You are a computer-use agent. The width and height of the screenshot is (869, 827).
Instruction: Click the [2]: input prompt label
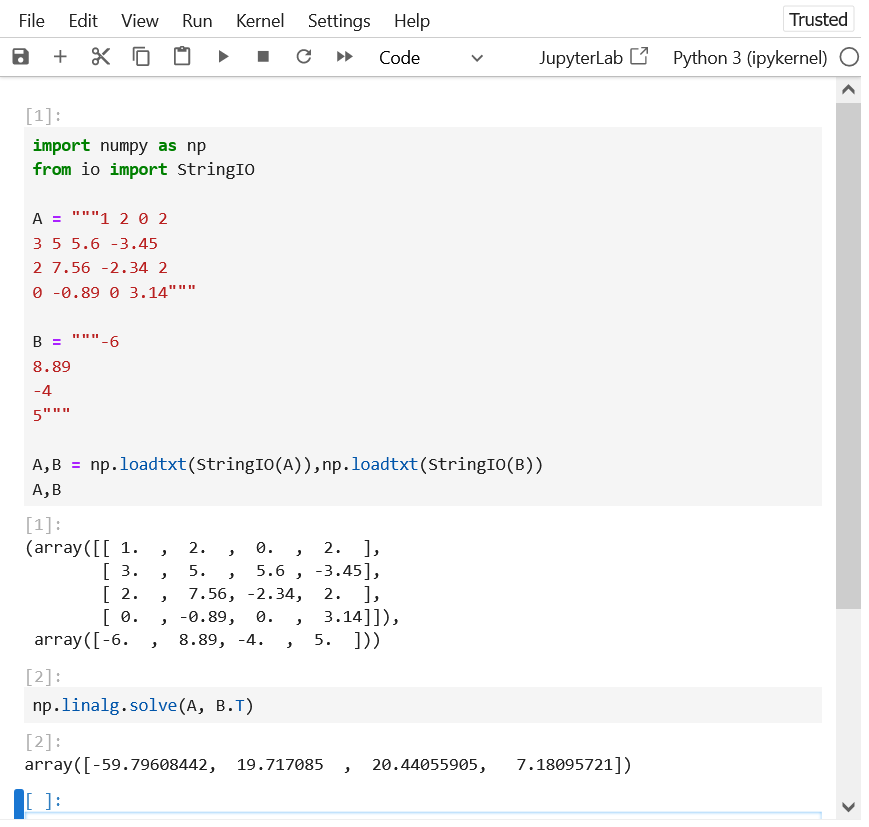tap(43, 677)
